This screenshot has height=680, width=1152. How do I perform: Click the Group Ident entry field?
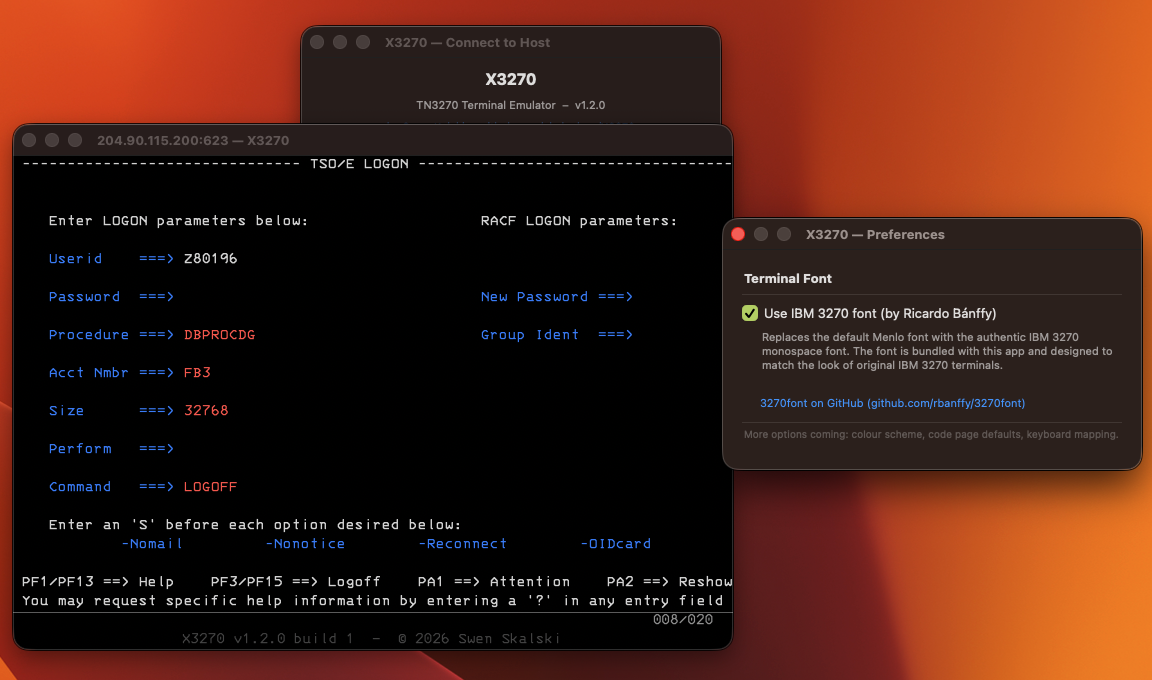click(680, 335)
